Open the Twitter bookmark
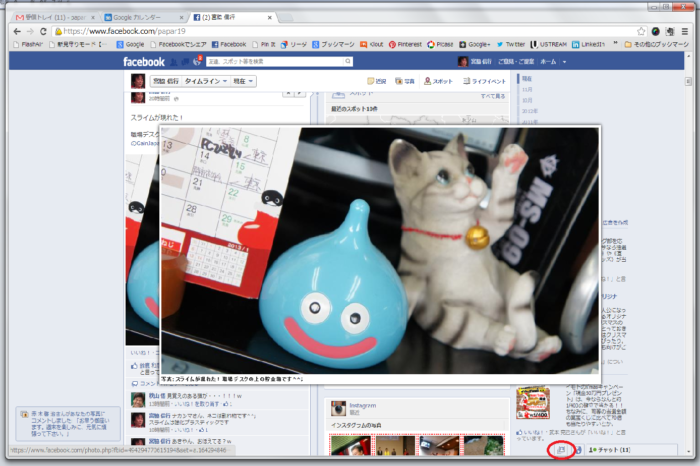Screen dimensions: 700x466 point(511,44)
